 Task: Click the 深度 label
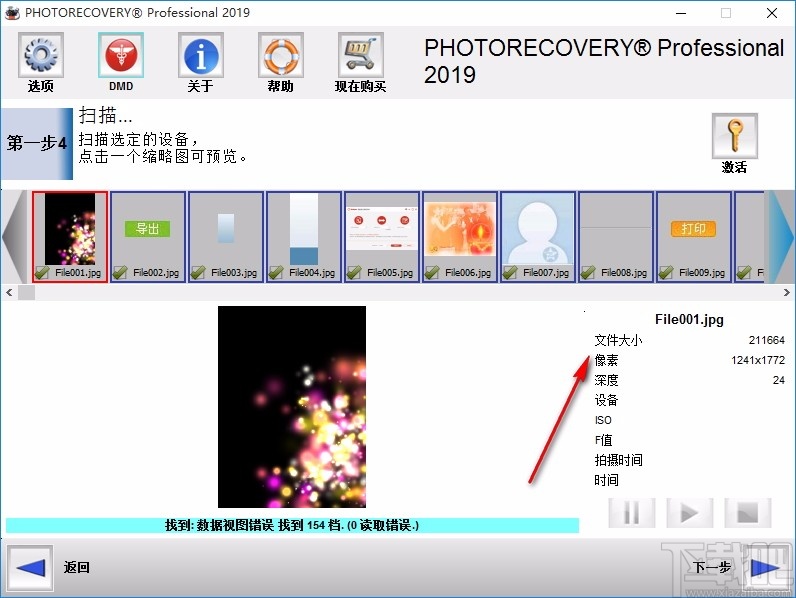coord(606,380)
